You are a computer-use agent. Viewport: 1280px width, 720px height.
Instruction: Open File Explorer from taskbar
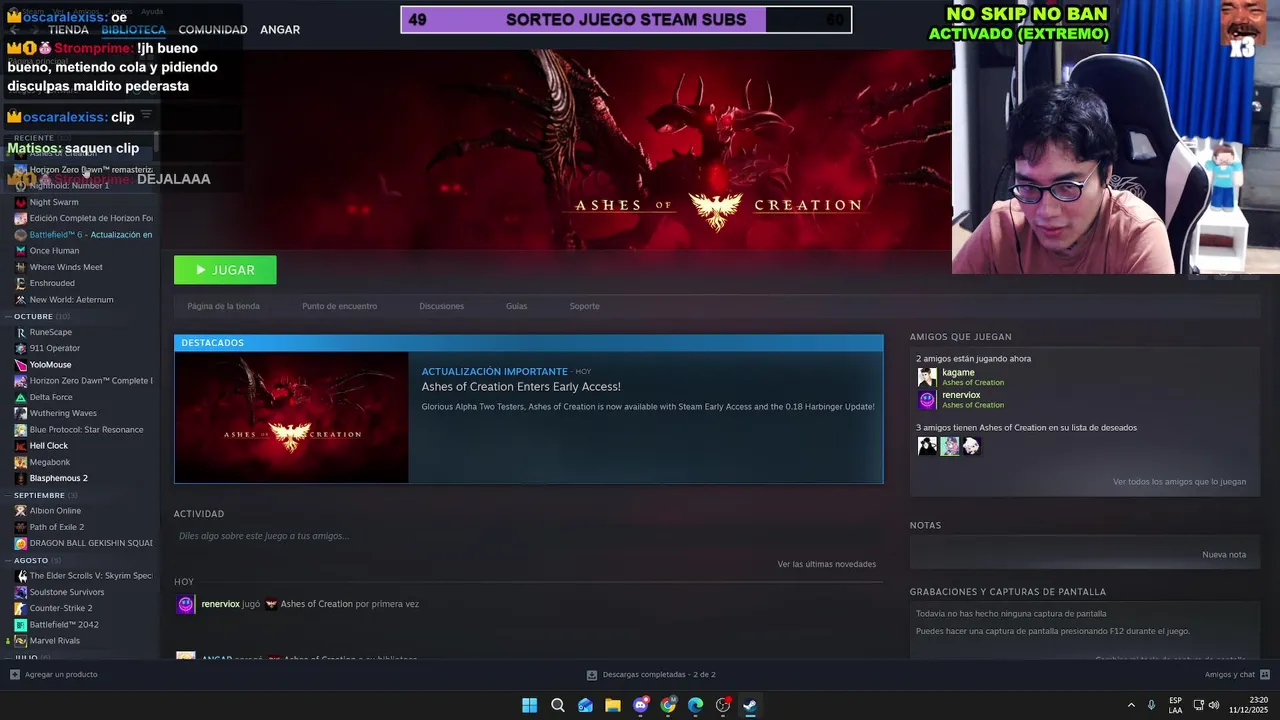(613, 705)
